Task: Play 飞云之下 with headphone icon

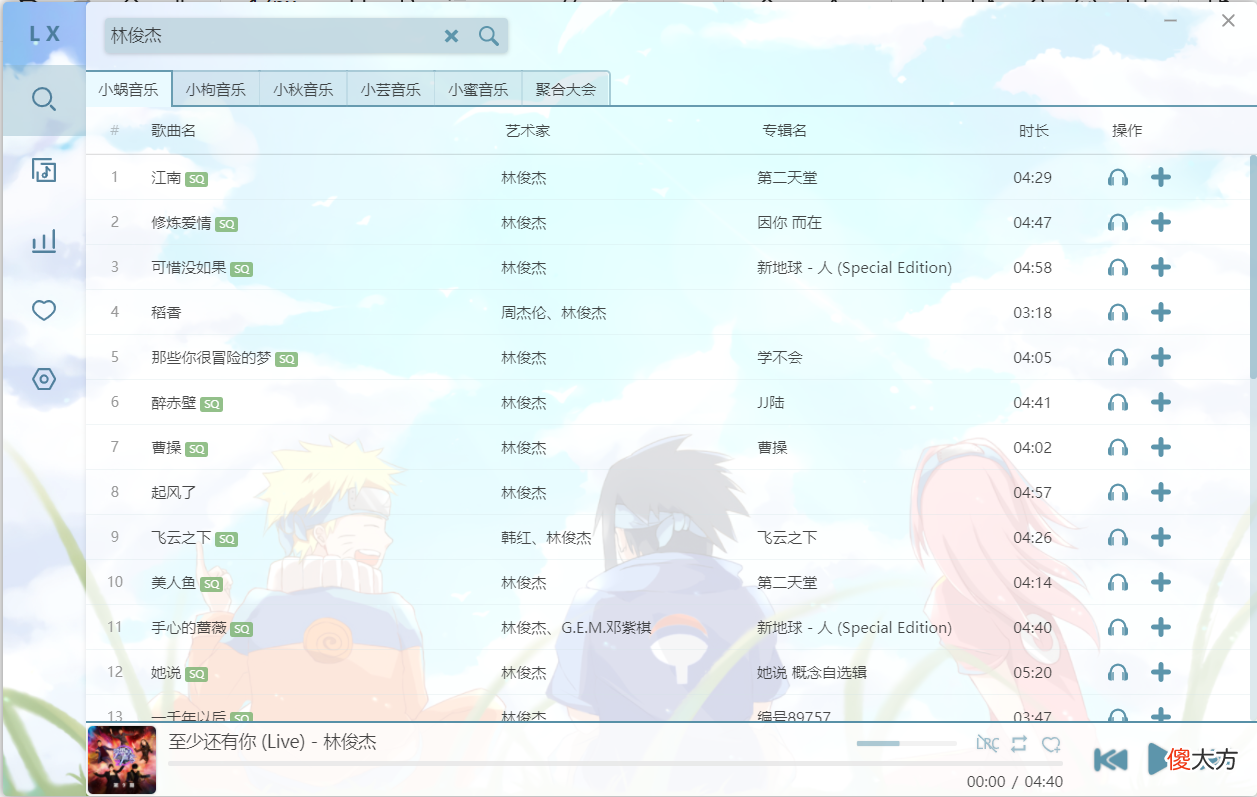Action: pos(1118,538)
